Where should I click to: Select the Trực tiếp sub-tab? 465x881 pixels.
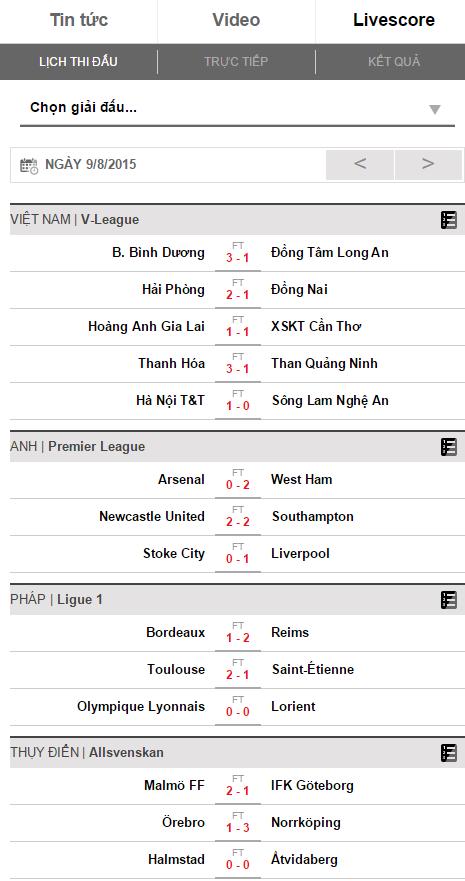click(x=236, y=62)
